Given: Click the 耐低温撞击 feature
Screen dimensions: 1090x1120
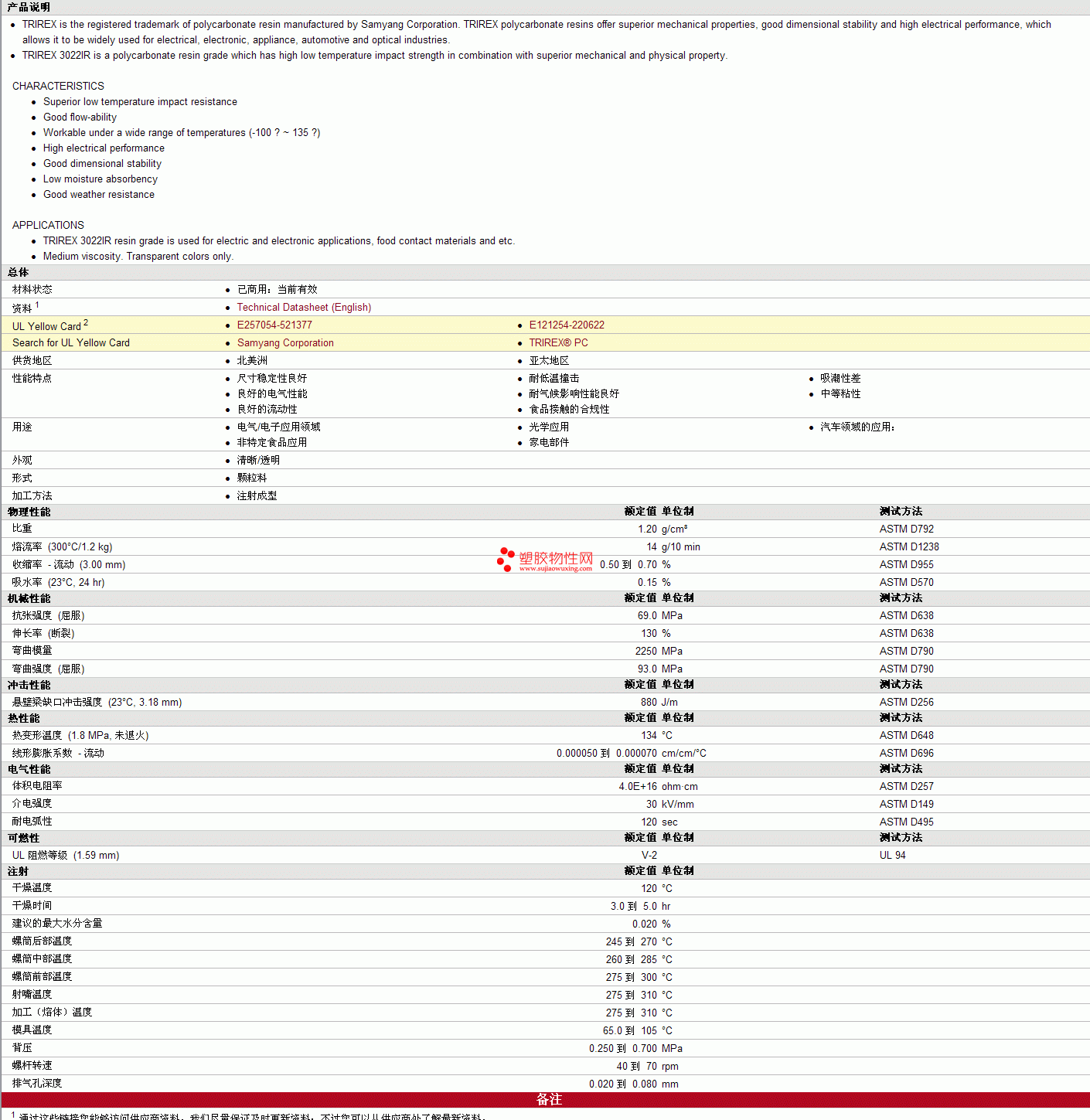Looking at the screenshot, I should pos(554,379).
